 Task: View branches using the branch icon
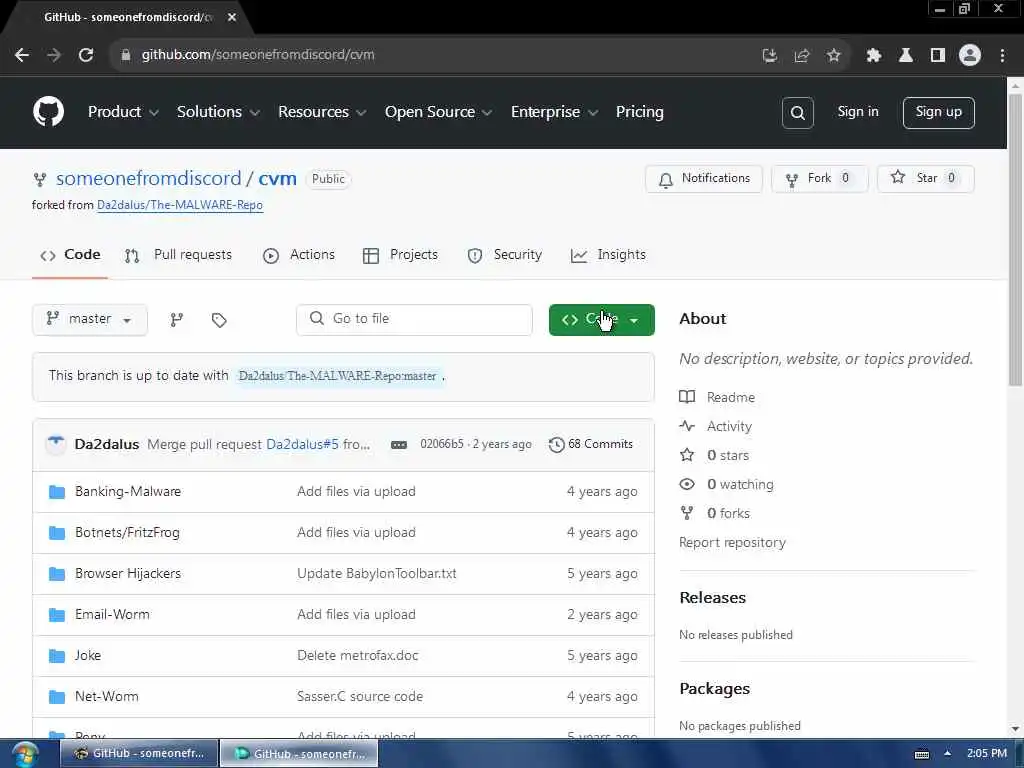[x=176, y=319]
